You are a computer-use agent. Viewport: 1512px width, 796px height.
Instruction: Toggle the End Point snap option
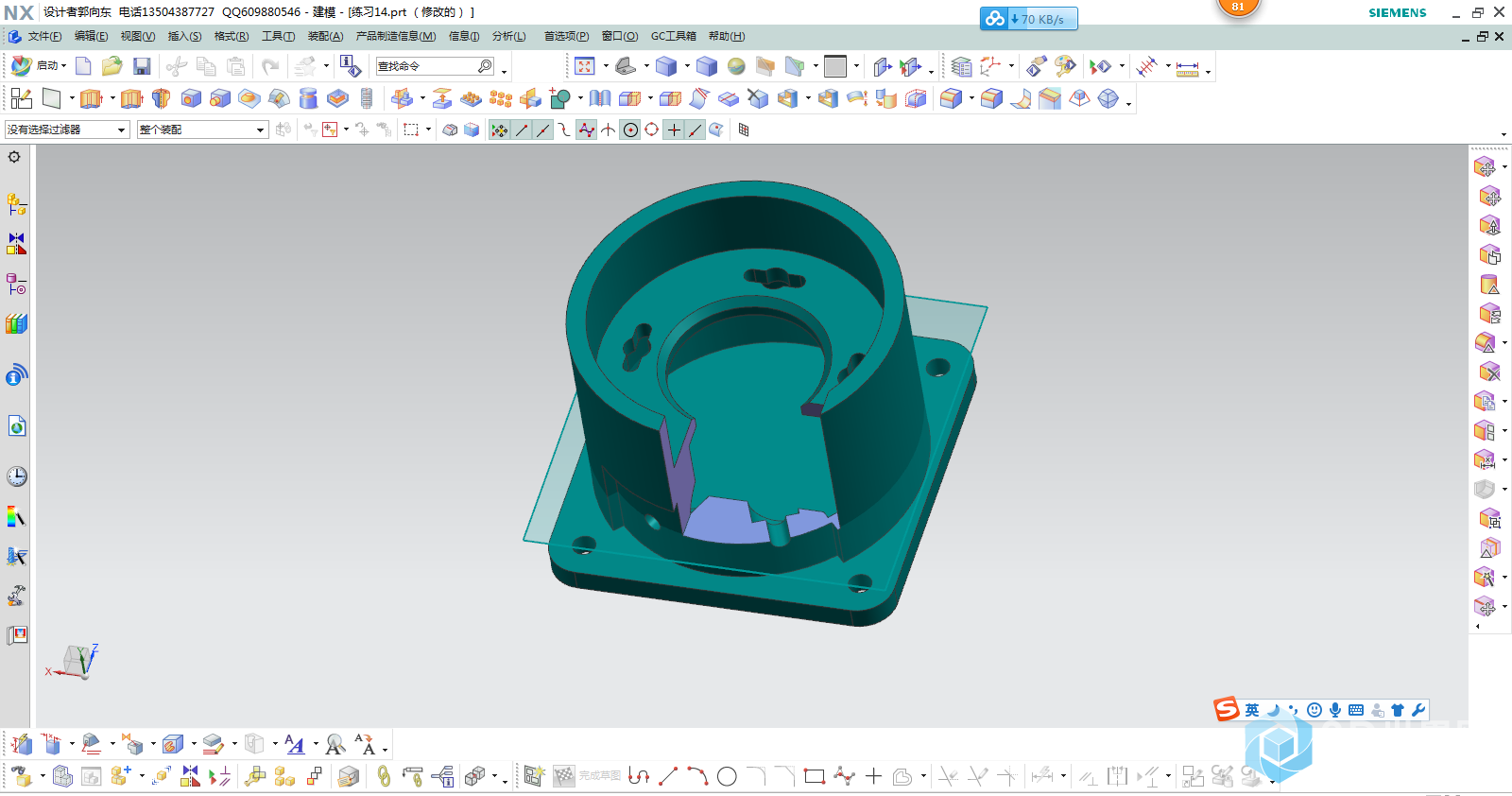[522, 130]
